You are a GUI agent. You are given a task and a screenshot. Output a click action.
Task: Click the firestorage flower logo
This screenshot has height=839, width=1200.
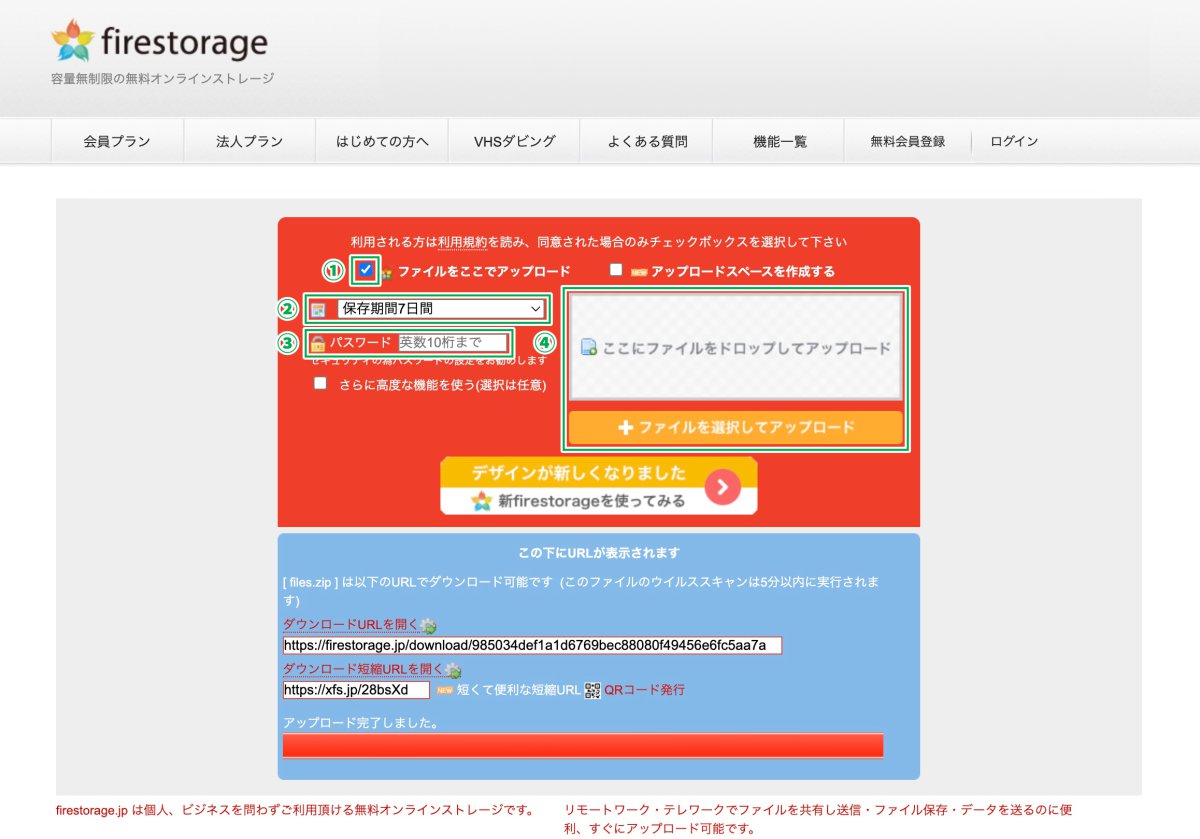point(72,42)
